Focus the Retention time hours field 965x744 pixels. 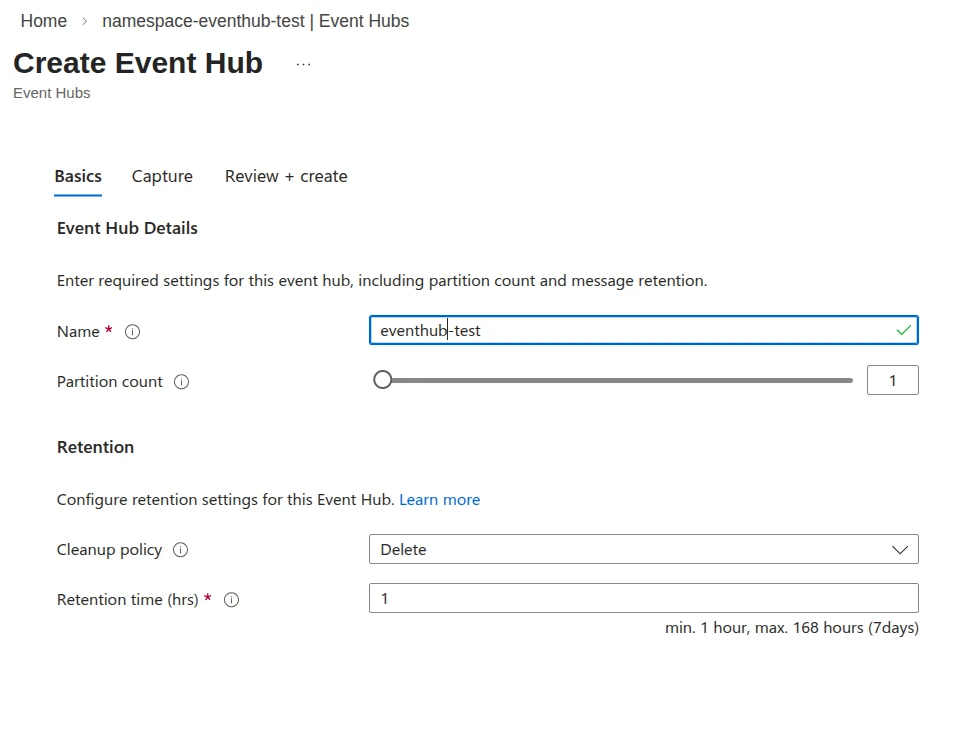point(643,598)
